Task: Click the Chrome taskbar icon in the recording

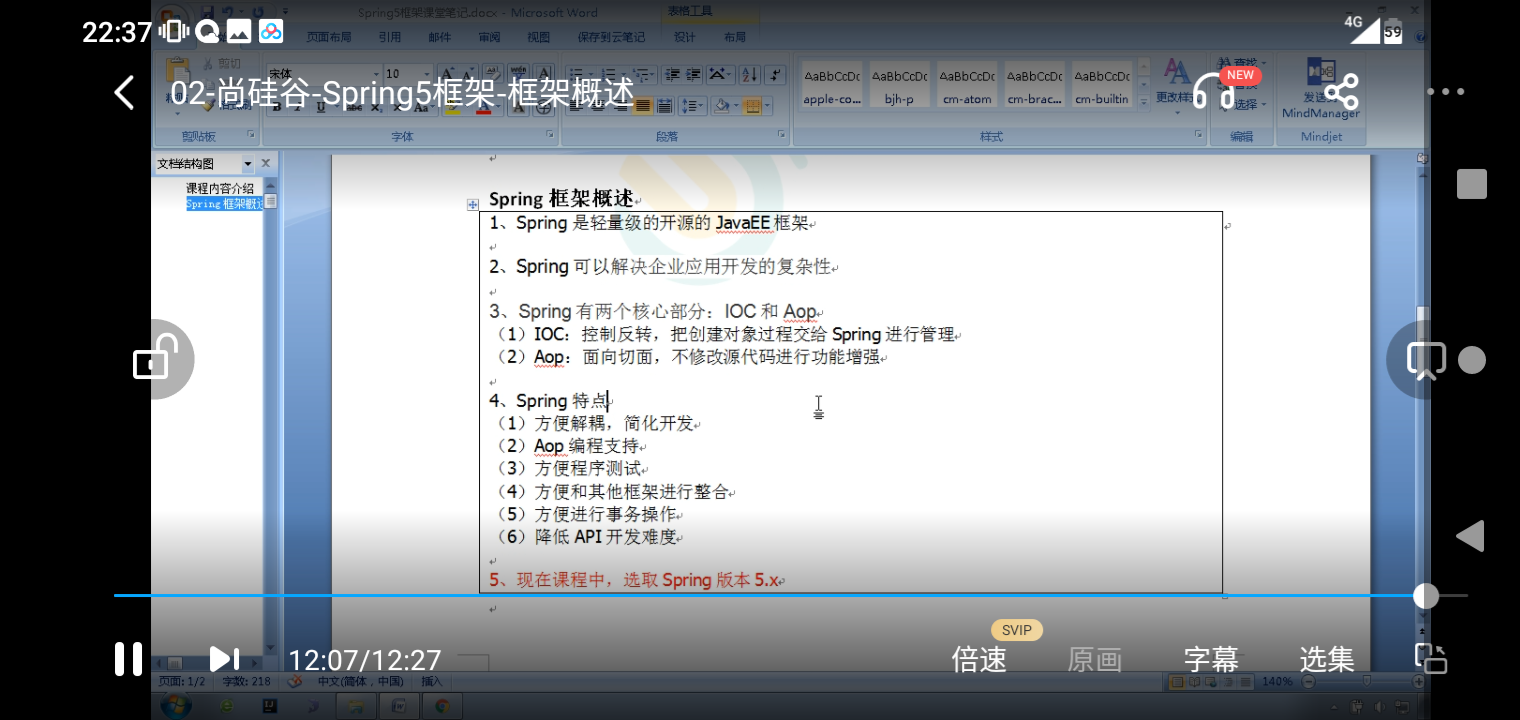Action: tap(441, 706)
